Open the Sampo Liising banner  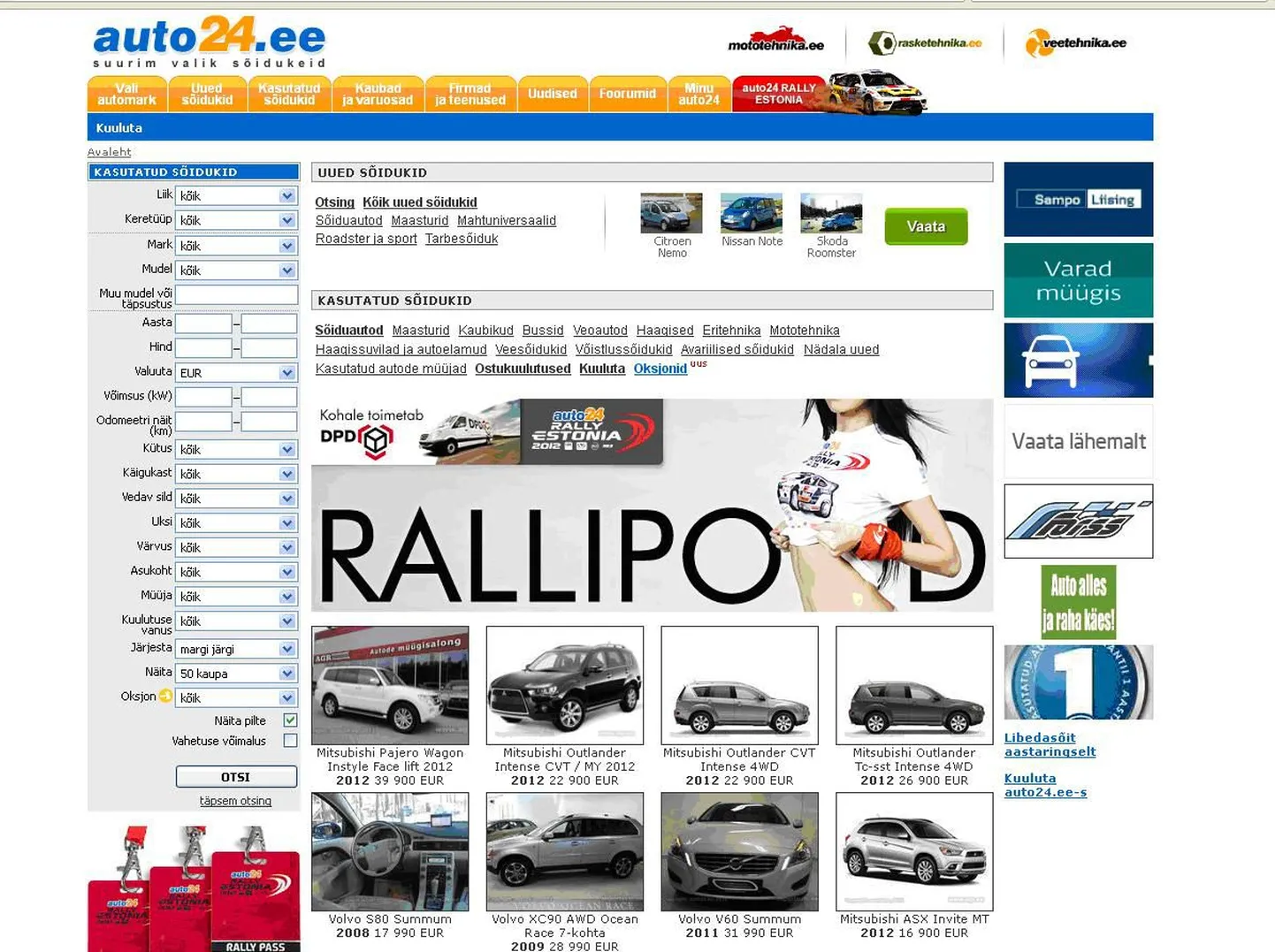tap(1078, 199)
